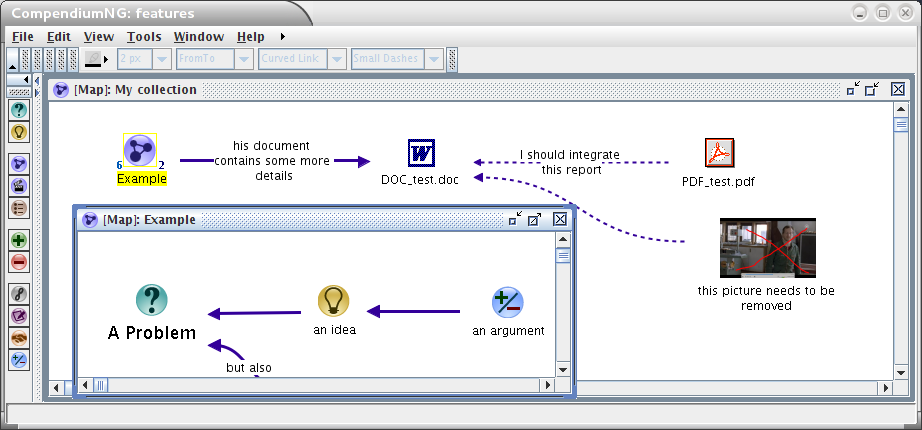Open the Small Dashes line style dropdown

[x=434, y=59]
